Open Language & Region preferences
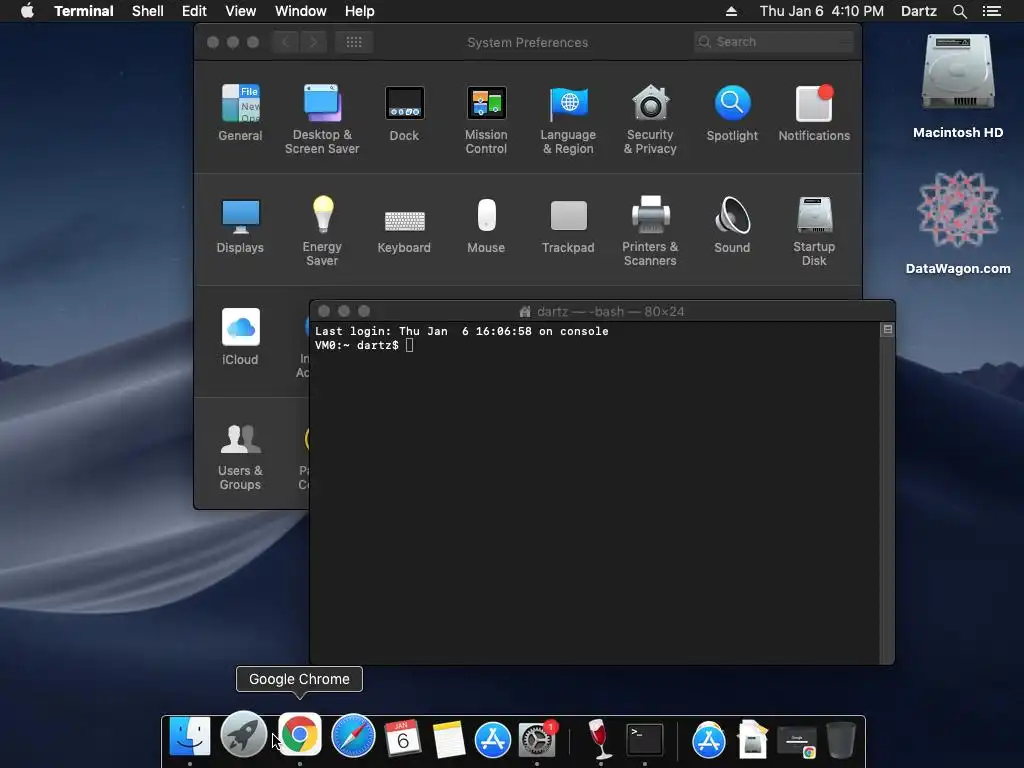Viewport: 1024px width, 768px height. 568,119
